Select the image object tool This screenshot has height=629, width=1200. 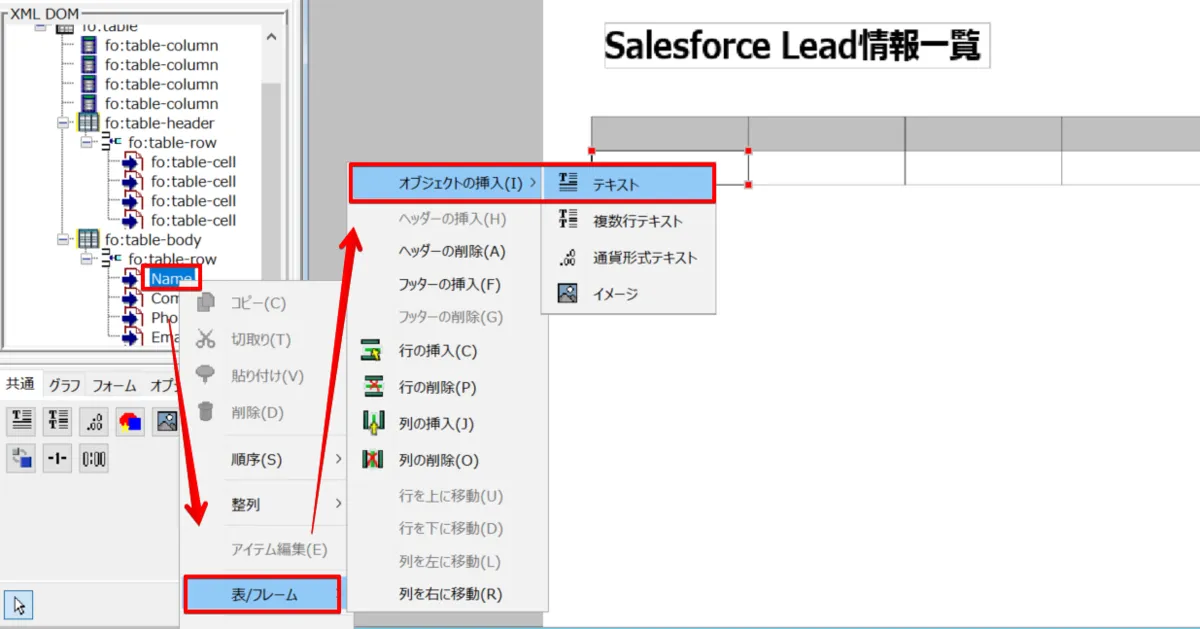[x=167, y=420]
